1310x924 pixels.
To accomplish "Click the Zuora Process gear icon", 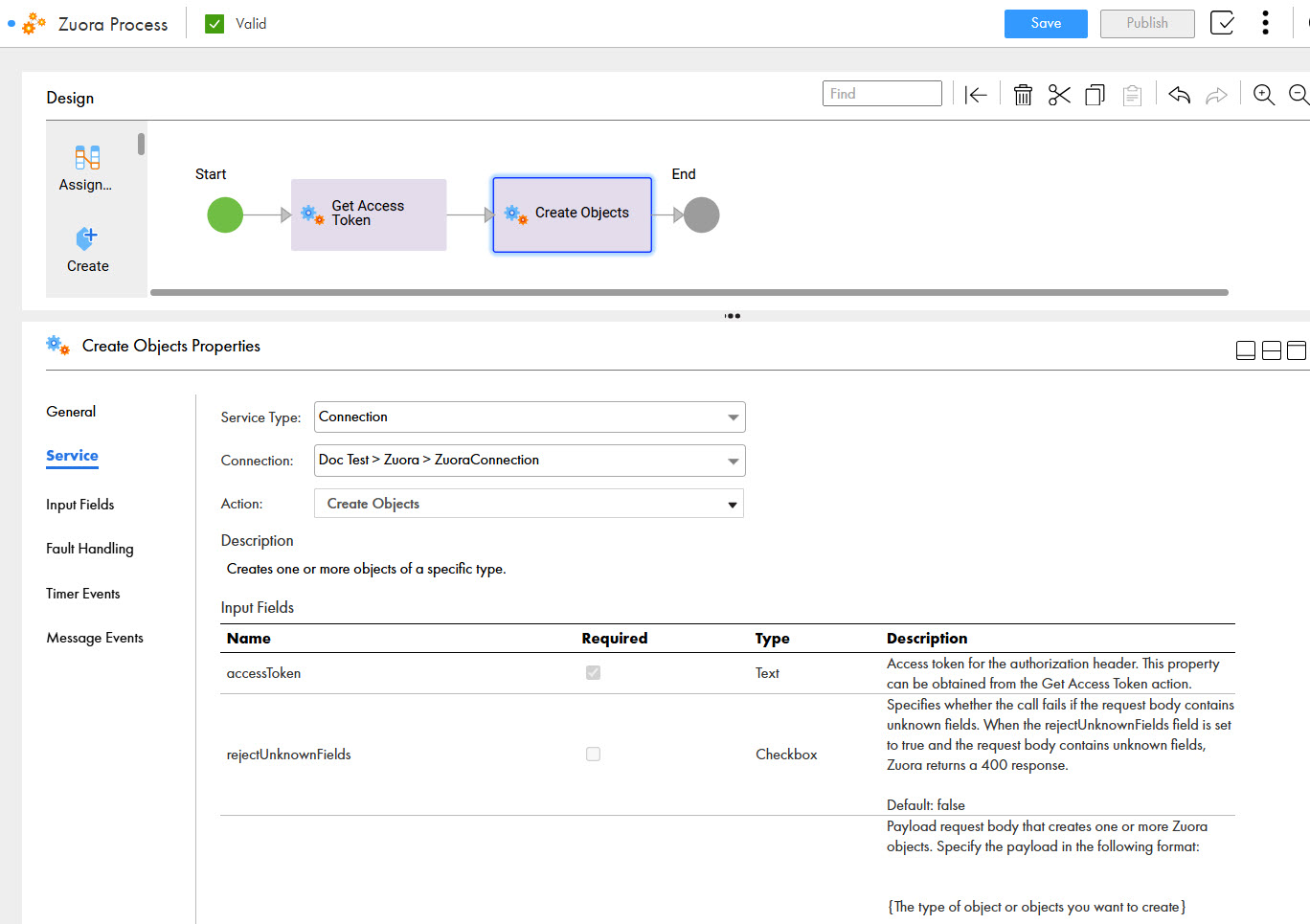I will 34,23.
